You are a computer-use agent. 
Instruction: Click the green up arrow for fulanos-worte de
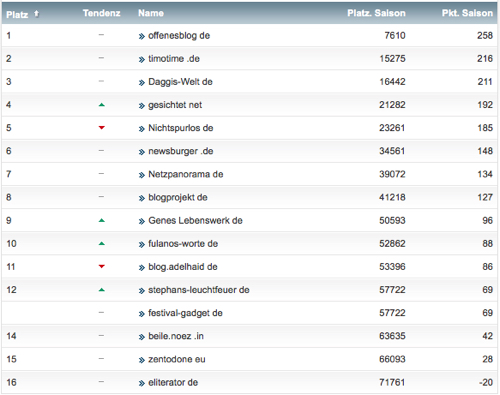(102, 244)
